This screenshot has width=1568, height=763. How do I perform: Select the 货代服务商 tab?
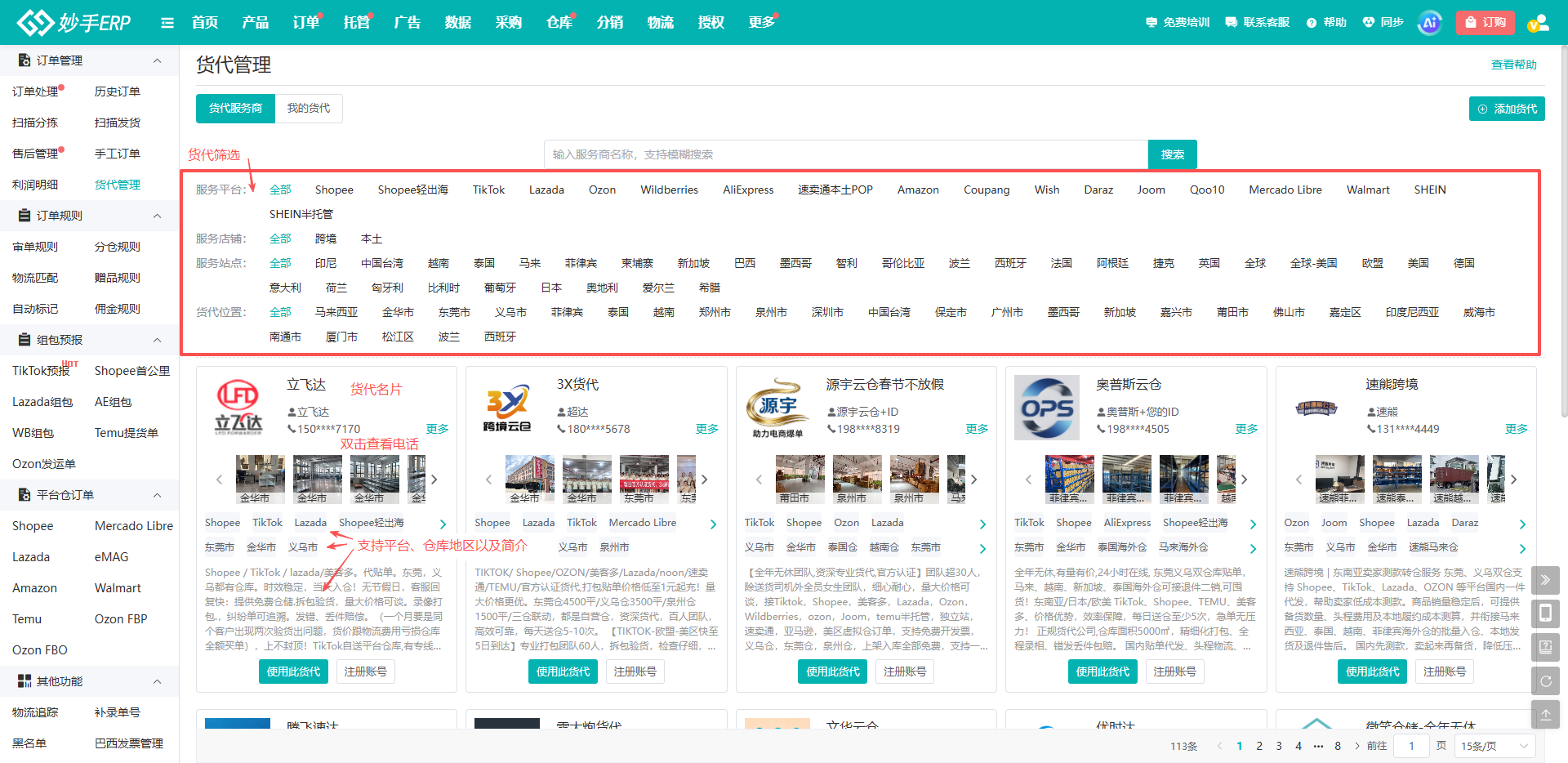tap(235, 108)
